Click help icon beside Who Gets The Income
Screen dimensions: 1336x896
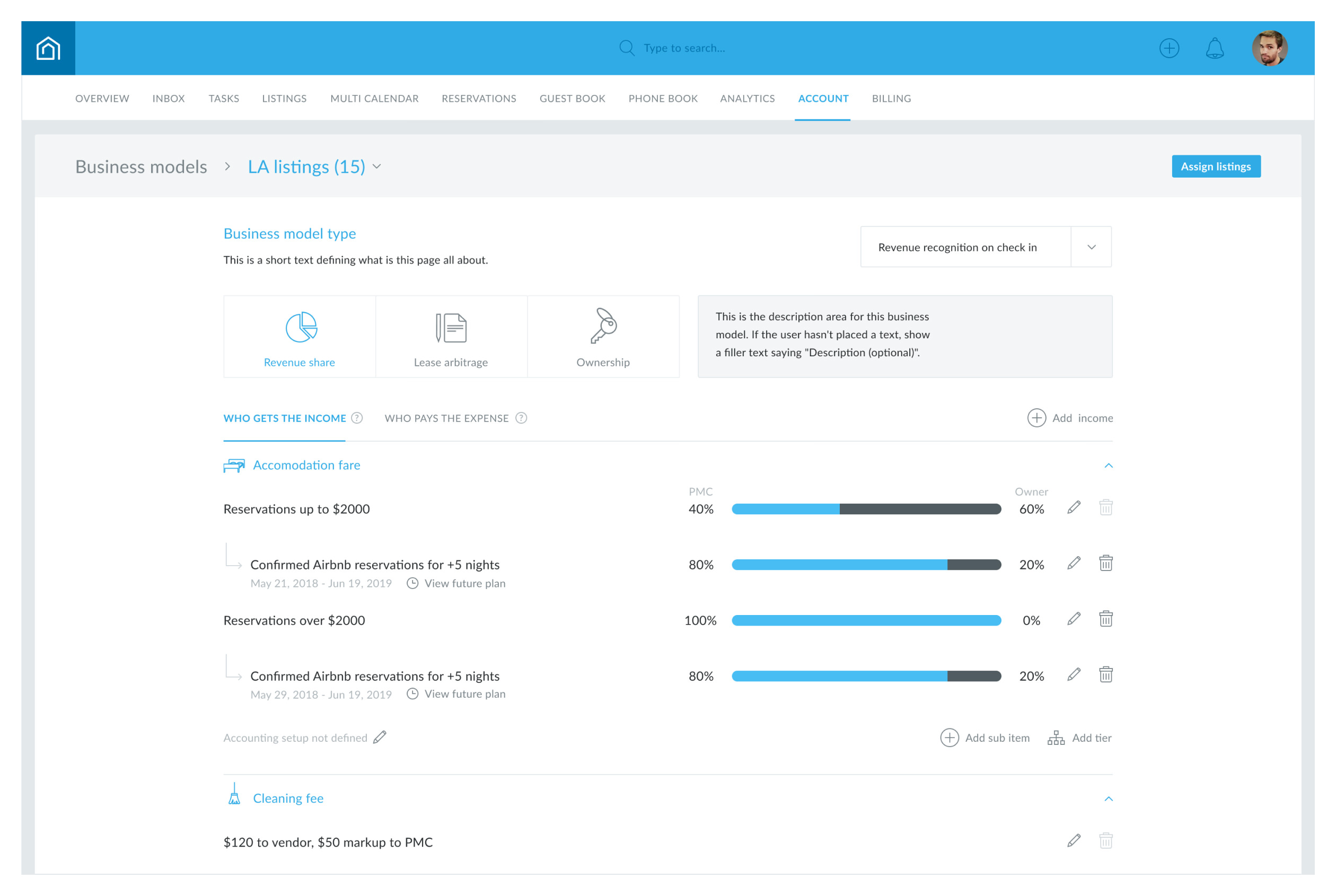[x=357, y=418]
